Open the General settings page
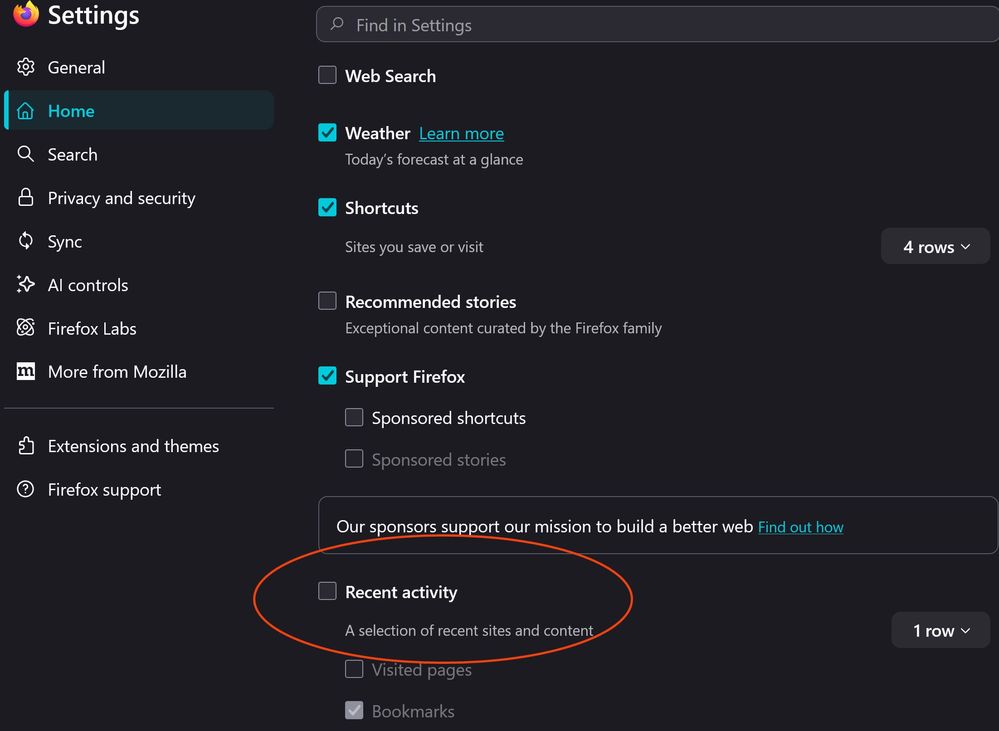 [139, 67]
